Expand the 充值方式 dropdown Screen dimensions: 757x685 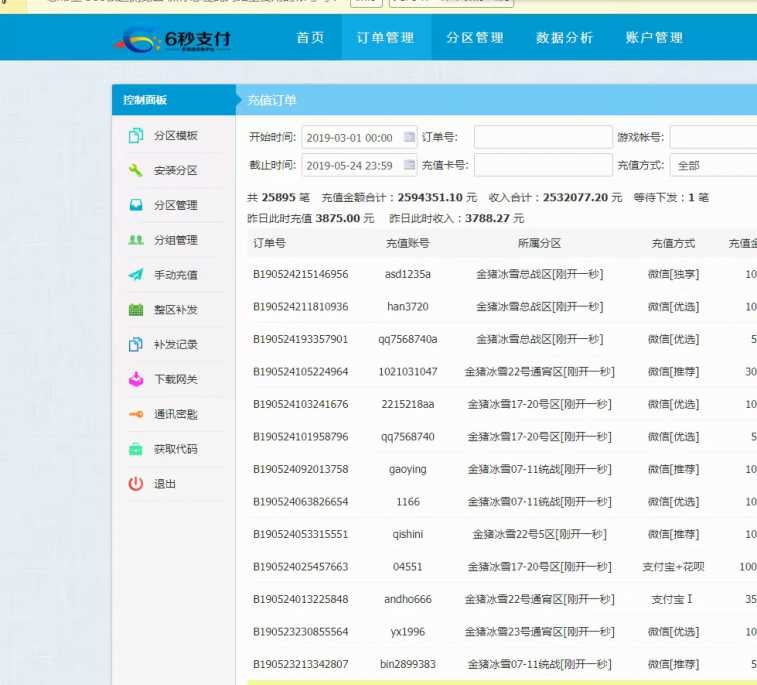point(713,166)
